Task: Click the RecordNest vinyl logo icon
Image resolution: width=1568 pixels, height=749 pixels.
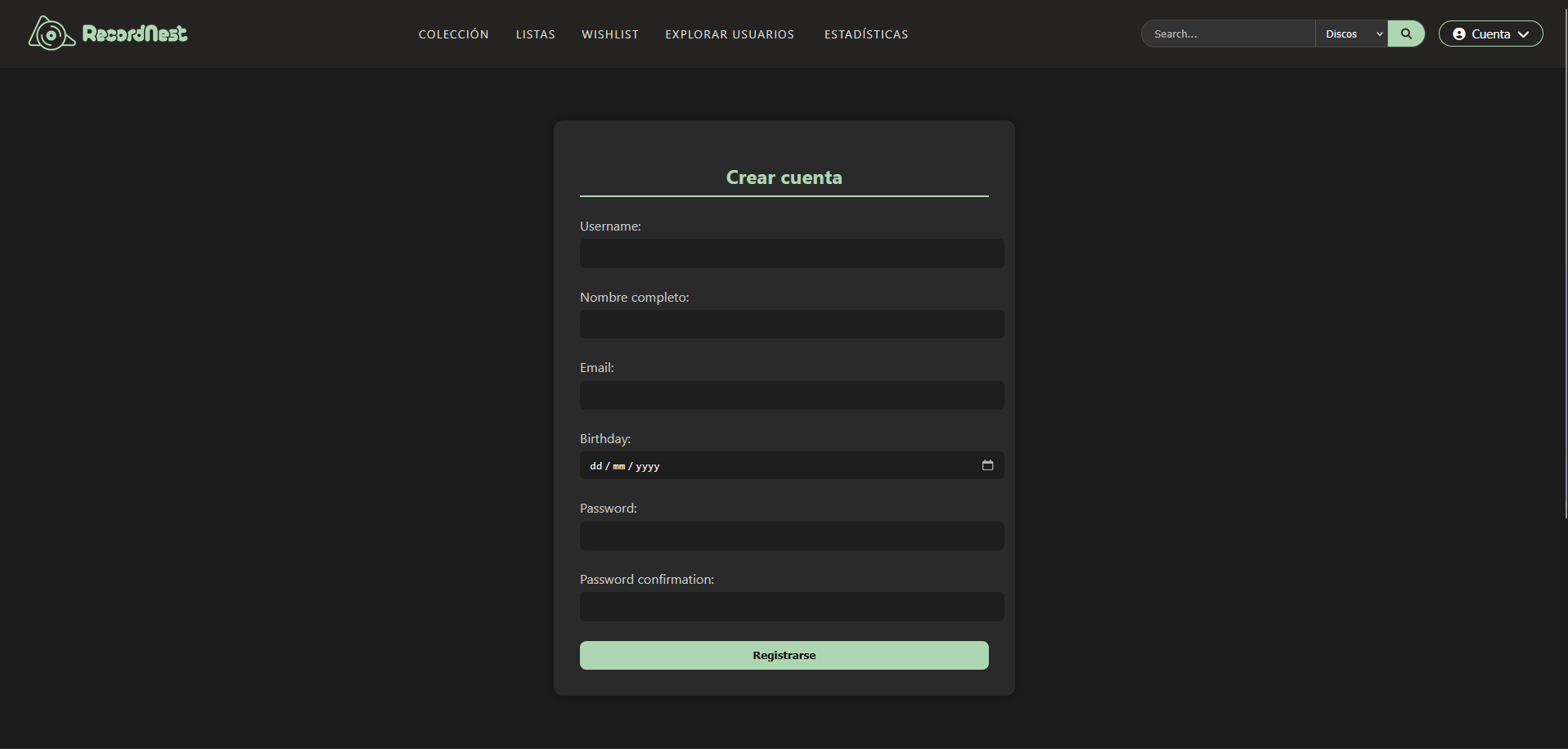Action: [52, 34]
